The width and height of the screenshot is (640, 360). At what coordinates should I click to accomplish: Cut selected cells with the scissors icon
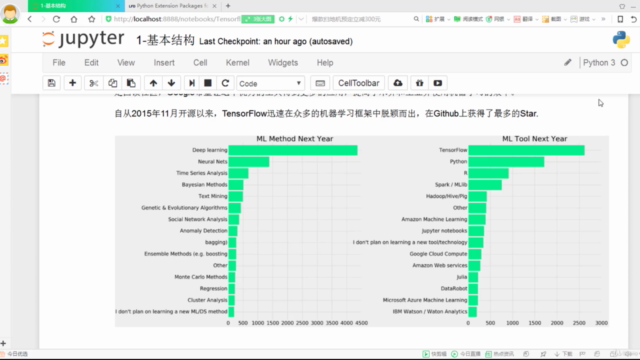click(x=93, y=83)
